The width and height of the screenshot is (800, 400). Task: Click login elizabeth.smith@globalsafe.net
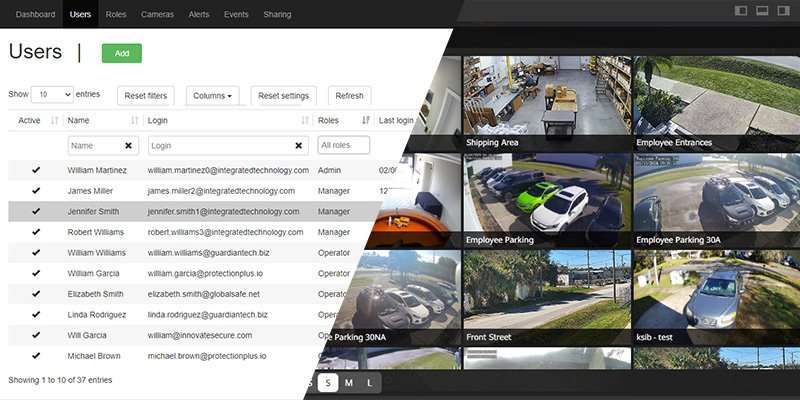[204, 294]
